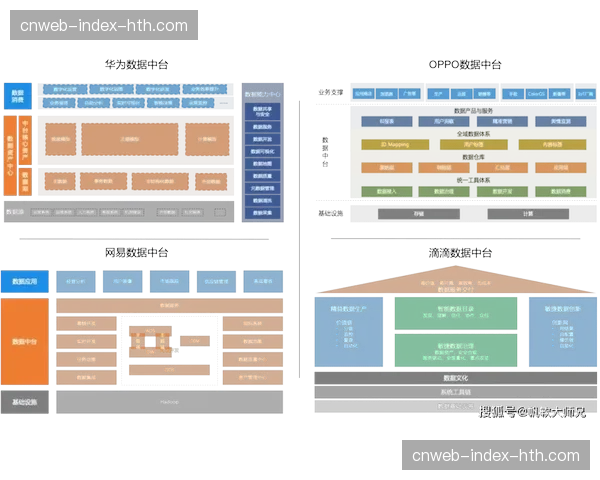The image size is (600, 480).
Task: Select 数据质量 in capability panel
Action: click(262, 176)
